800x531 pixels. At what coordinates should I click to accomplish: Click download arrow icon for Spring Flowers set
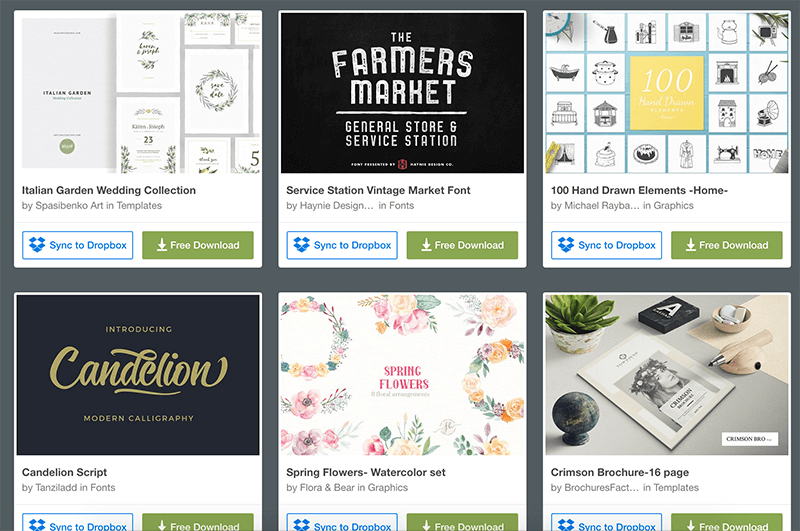coord(427,525)
